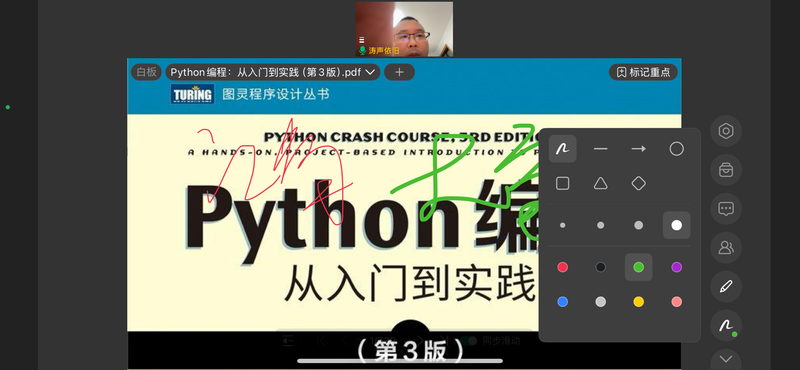This screenshot has width=800, height=370.
Task: Open the chat message bubble icon
Action: 726,209
